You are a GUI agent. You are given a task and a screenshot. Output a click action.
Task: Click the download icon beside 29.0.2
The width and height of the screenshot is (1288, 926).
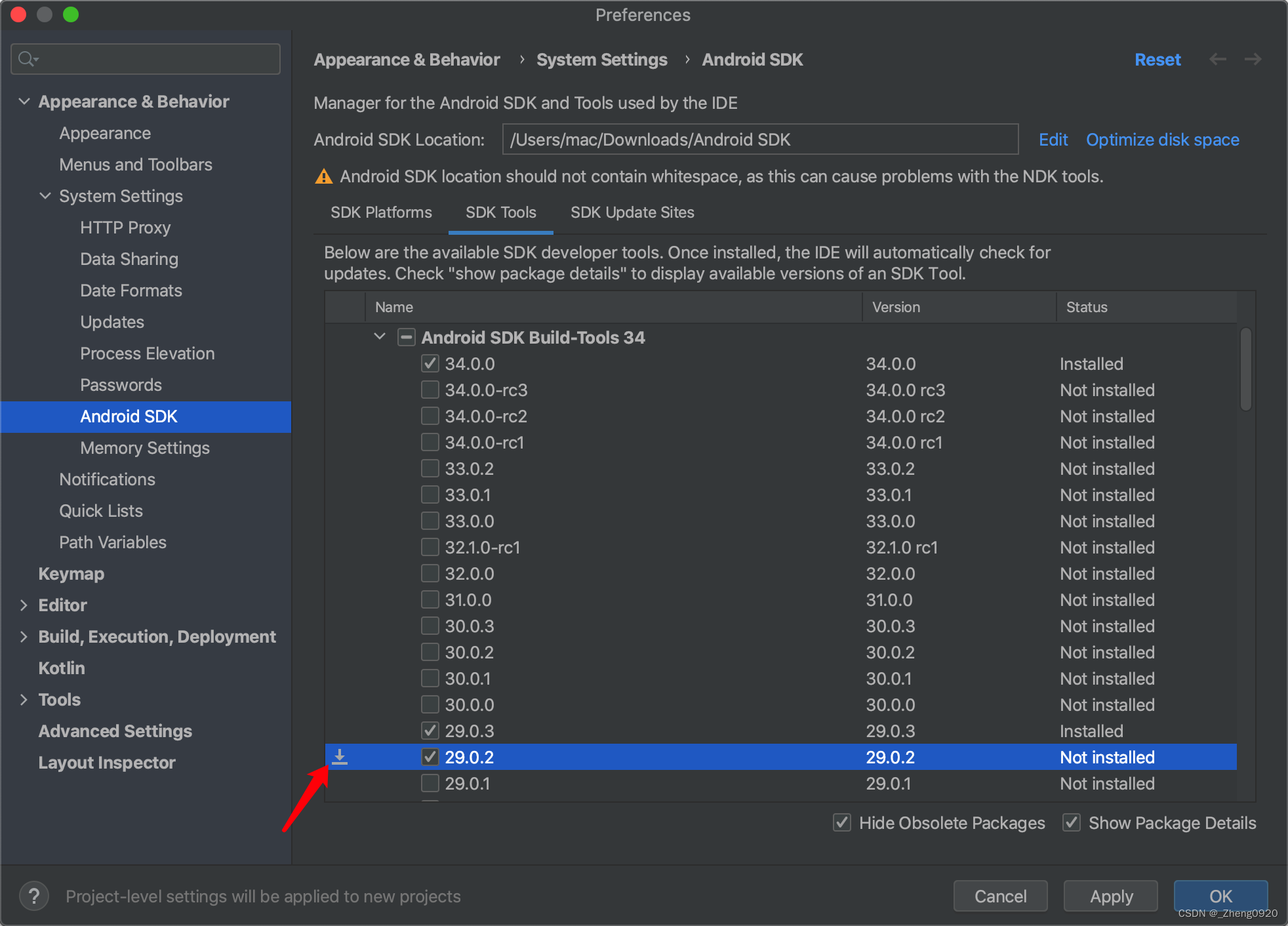(340, 757)
